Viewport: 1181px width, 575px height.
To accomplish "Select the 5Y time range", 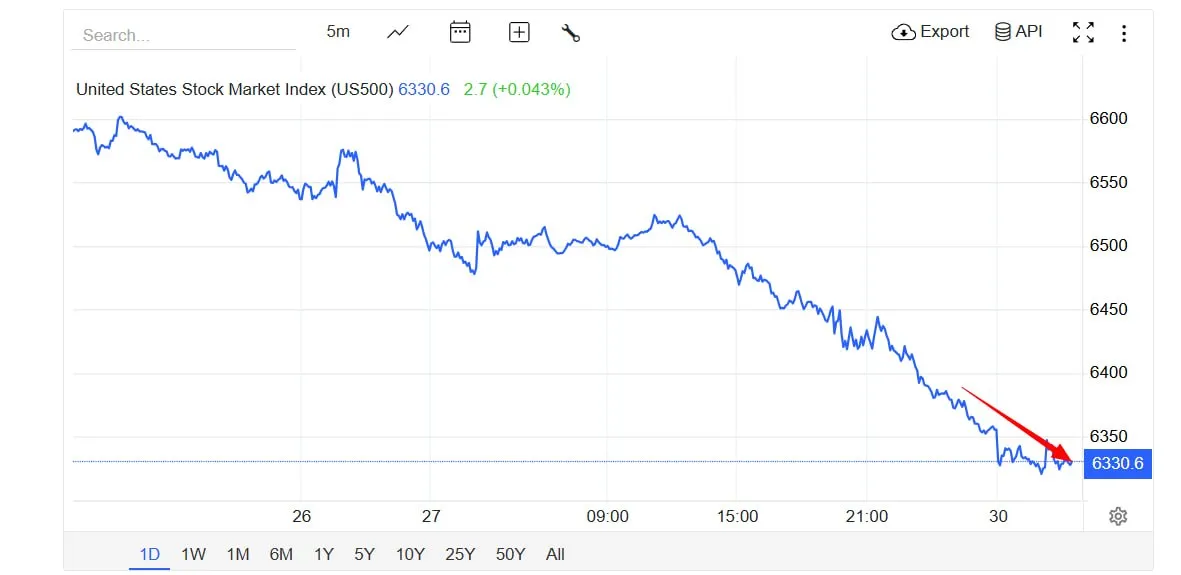I will point(365,554).
